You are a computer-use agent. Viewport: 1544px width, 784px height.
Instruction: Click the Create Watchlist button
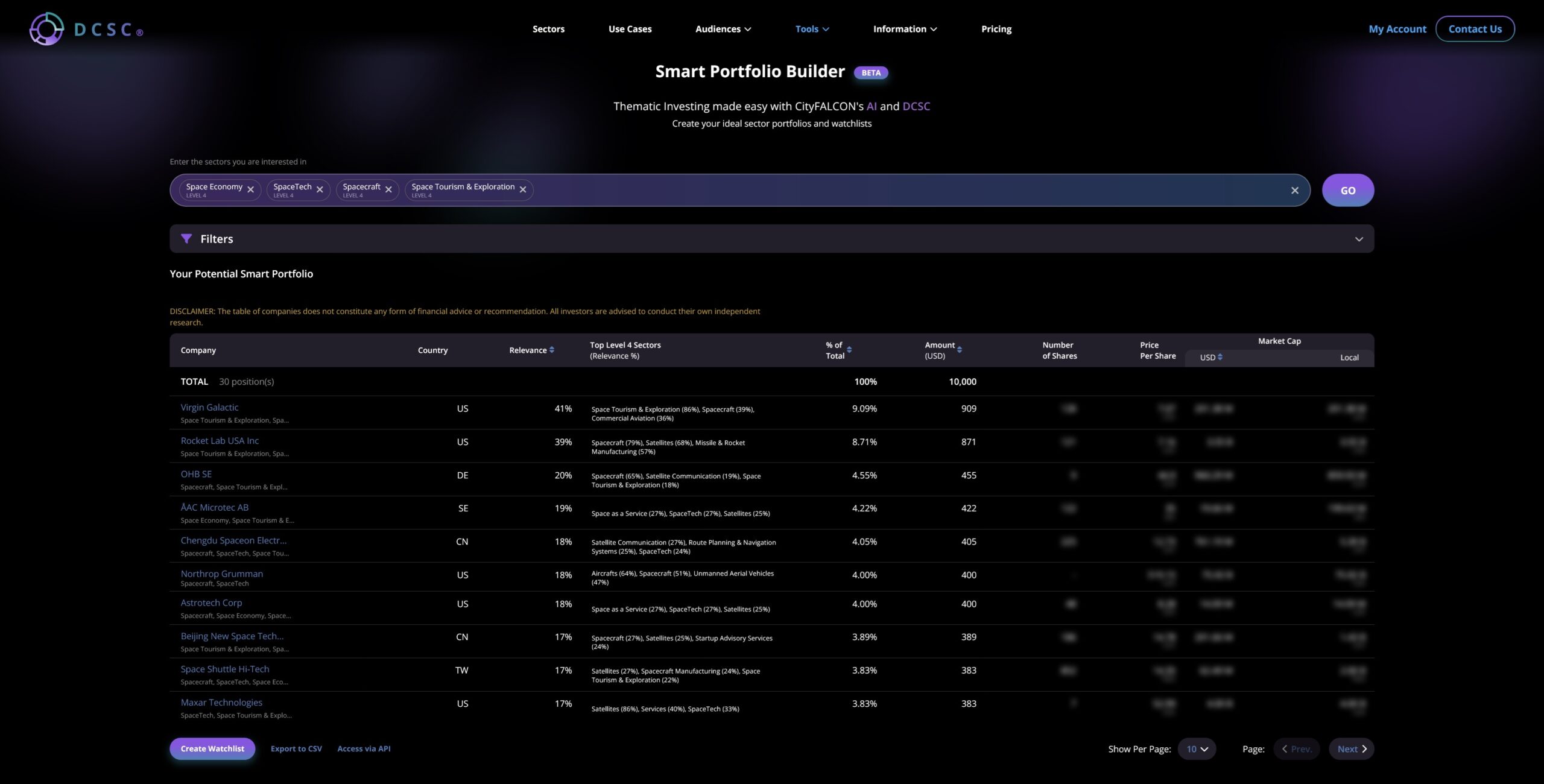click(x=212, y=749)
